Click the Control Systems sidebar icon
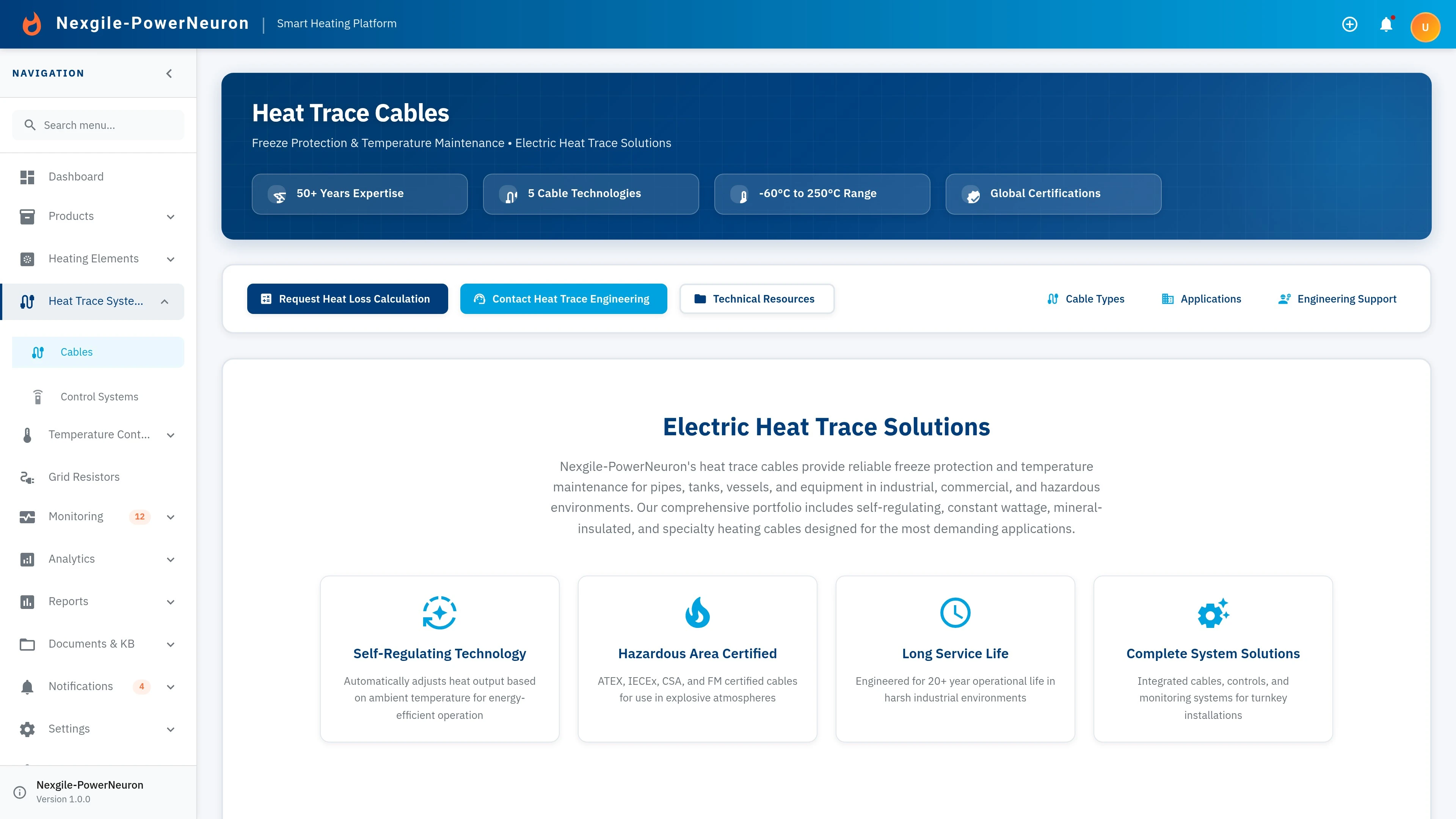Image resolution: width=1456 pixels, height=819 pixels. pos(38,396)
